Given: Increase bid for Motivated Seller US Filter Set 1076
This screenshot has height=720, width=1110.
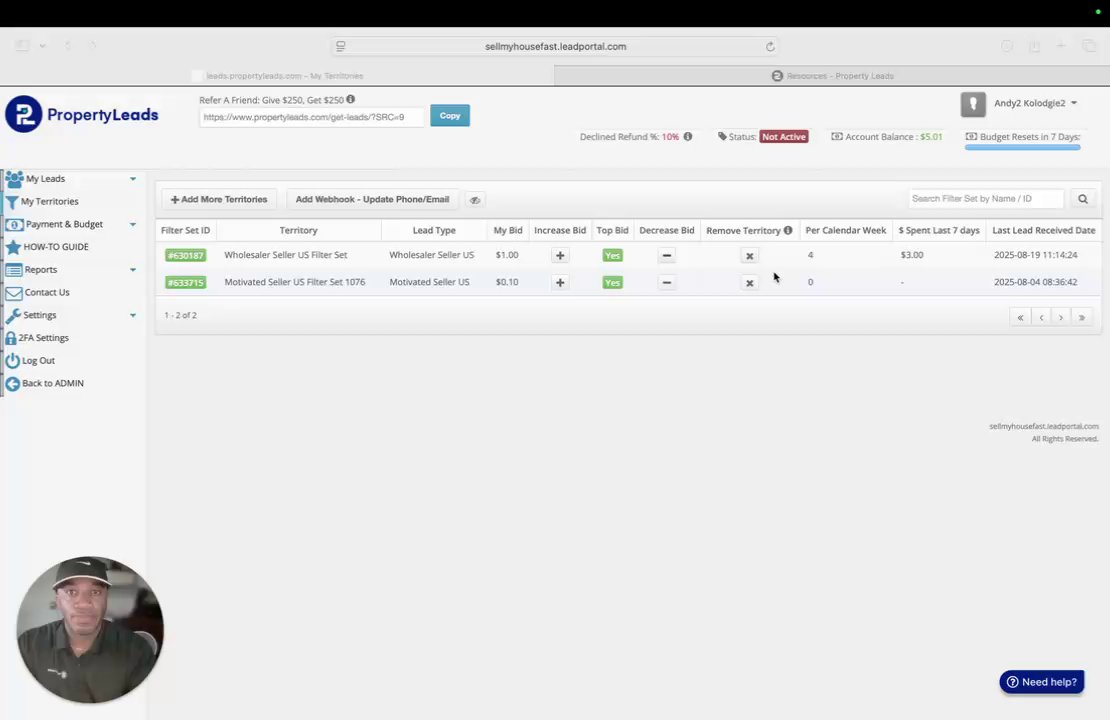Looking at the screenshot, I should 560,282.
